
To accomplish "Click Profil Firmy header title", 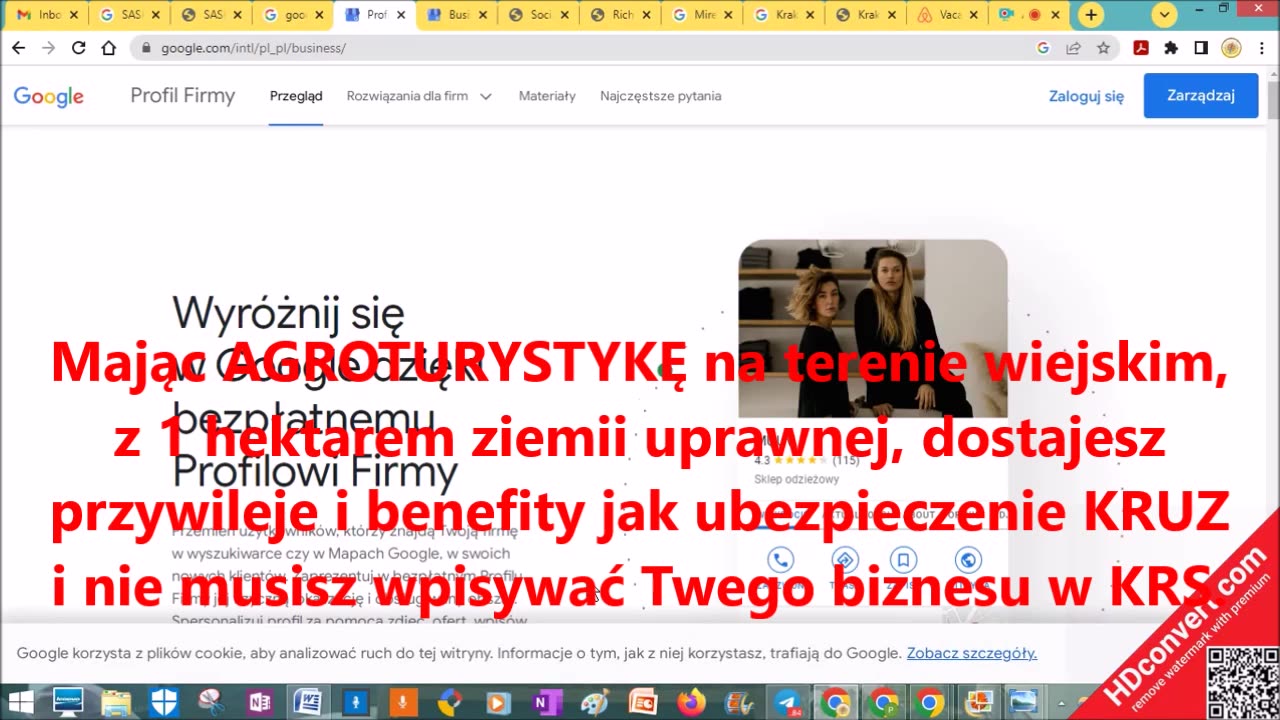I will click(183, 96).
